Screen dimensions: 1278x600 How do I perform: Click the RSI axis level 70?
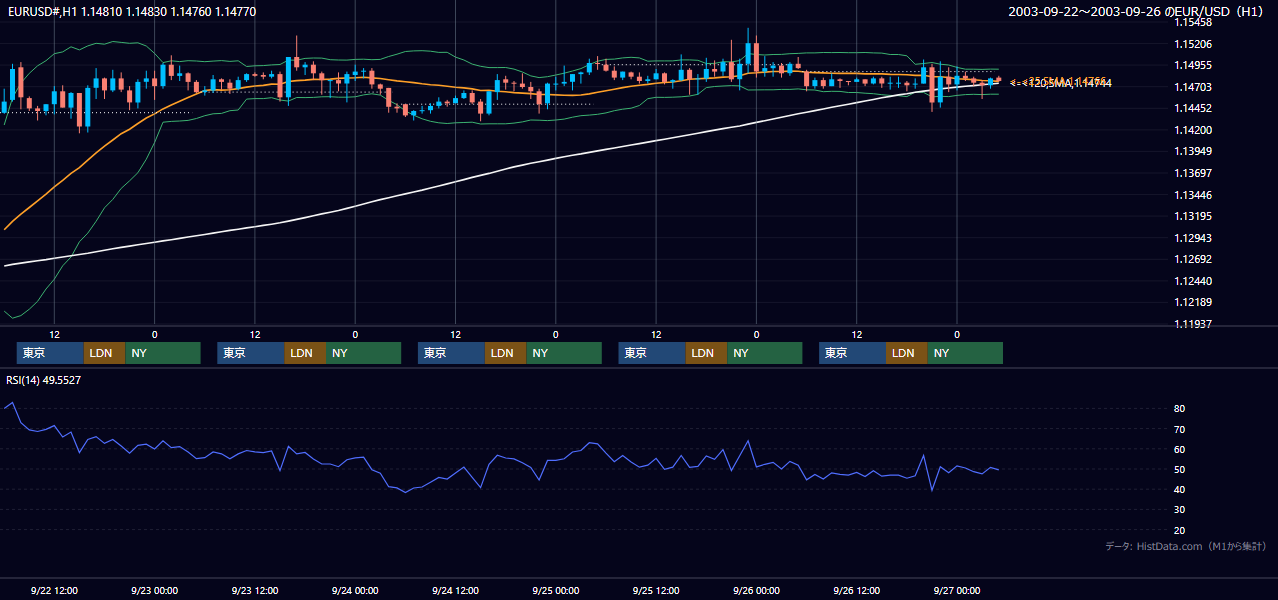pyautogui.click(x=1180, y=429)
